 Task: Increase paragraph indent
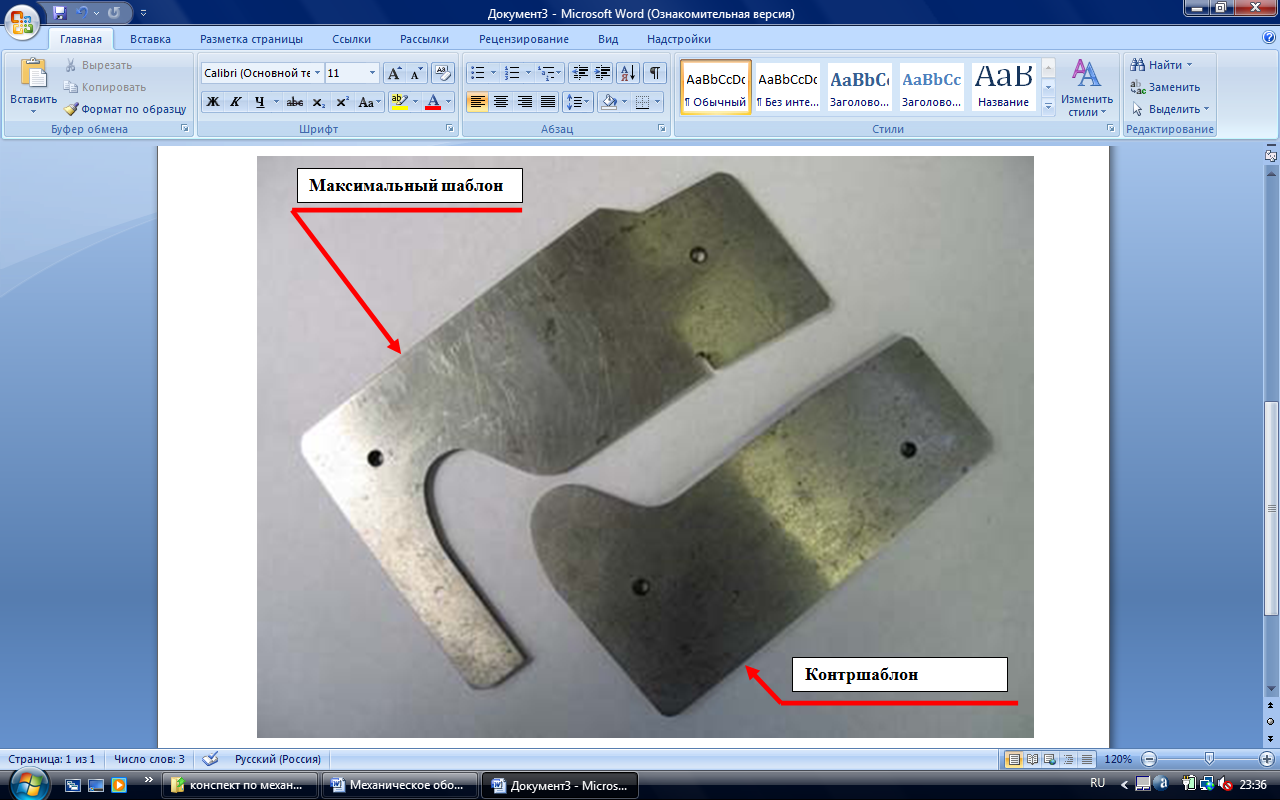pyautogui.click(x=603, y=73)
